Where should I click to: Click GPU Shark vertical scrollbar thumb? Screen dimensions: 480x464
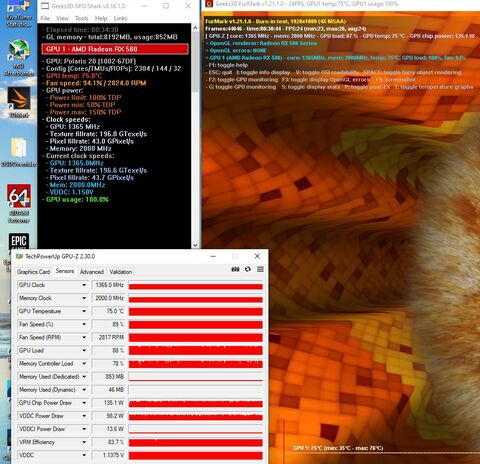(195, 62)
